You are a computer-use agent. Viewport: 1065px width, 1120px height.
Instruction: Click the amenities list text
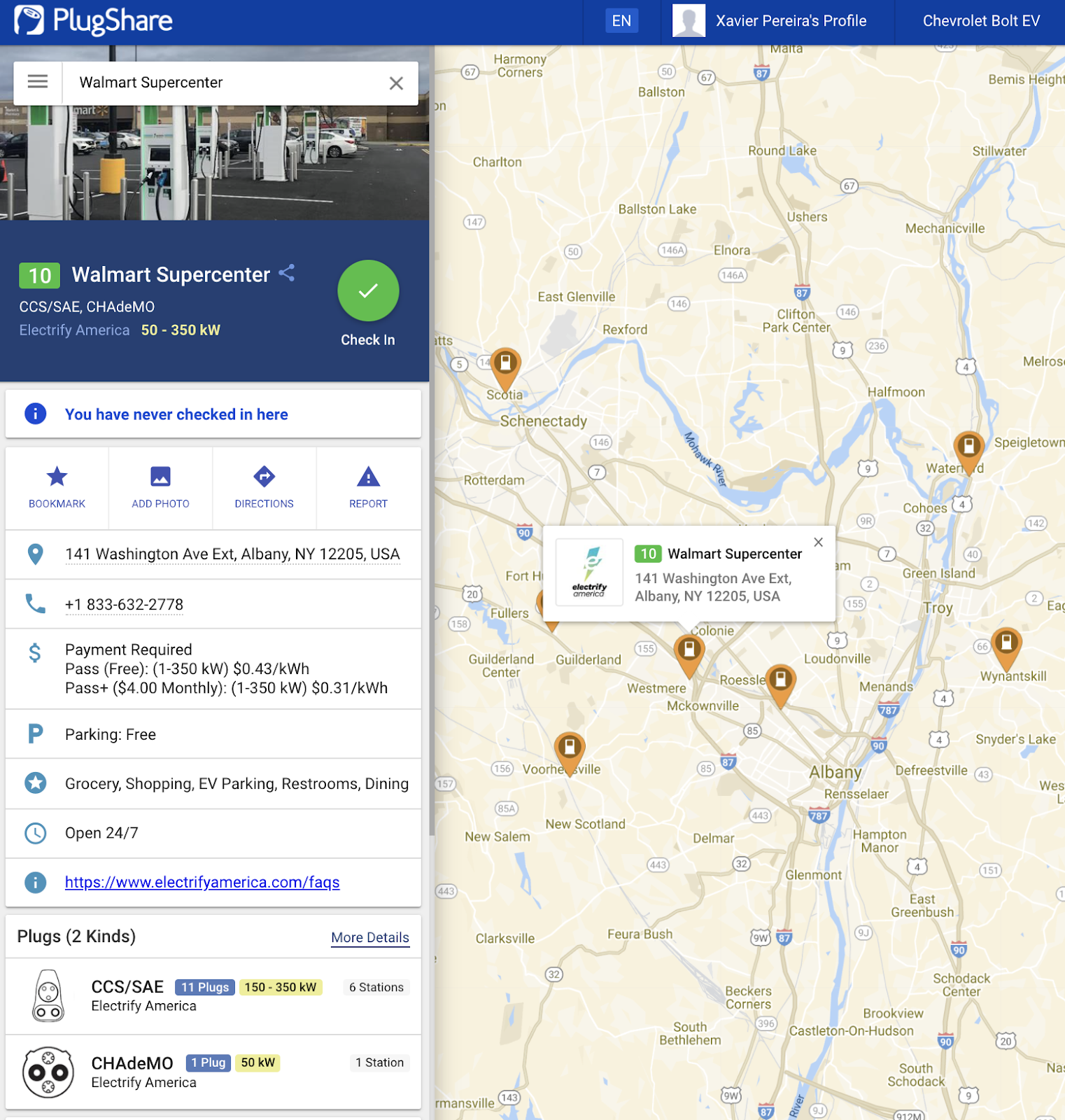[237, 783]
